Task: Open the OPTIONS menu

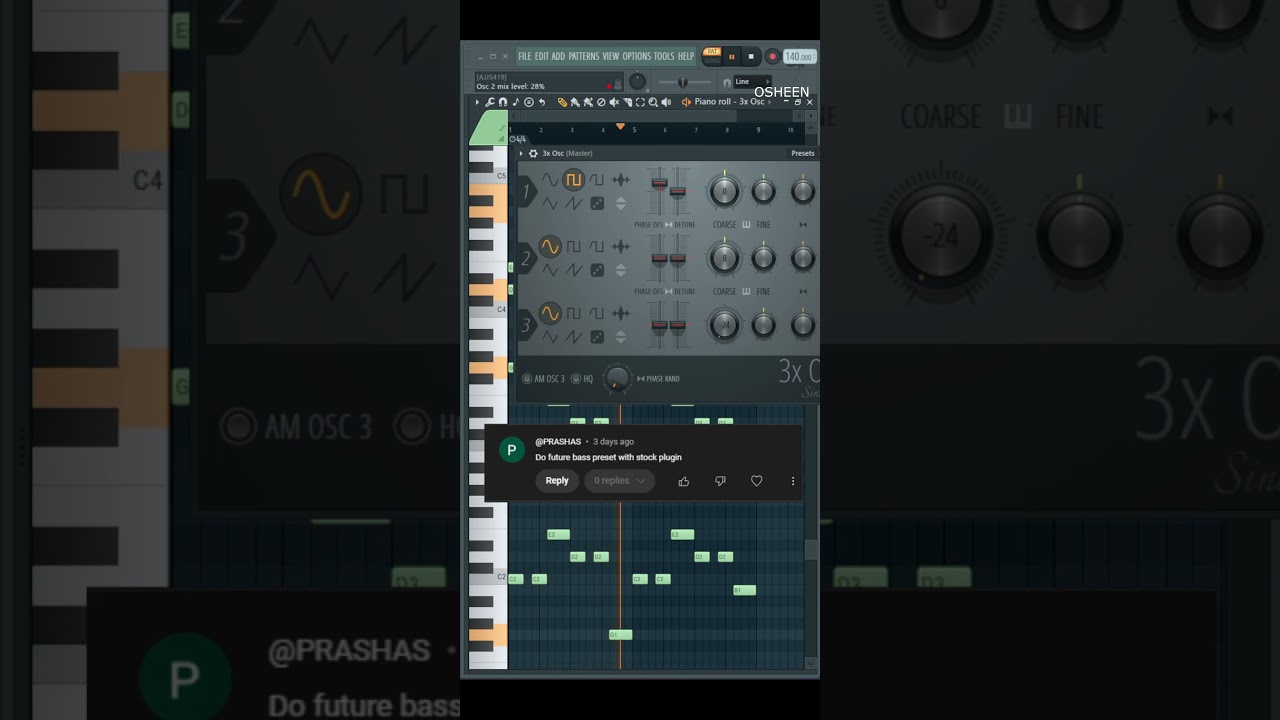Action: 637,57
